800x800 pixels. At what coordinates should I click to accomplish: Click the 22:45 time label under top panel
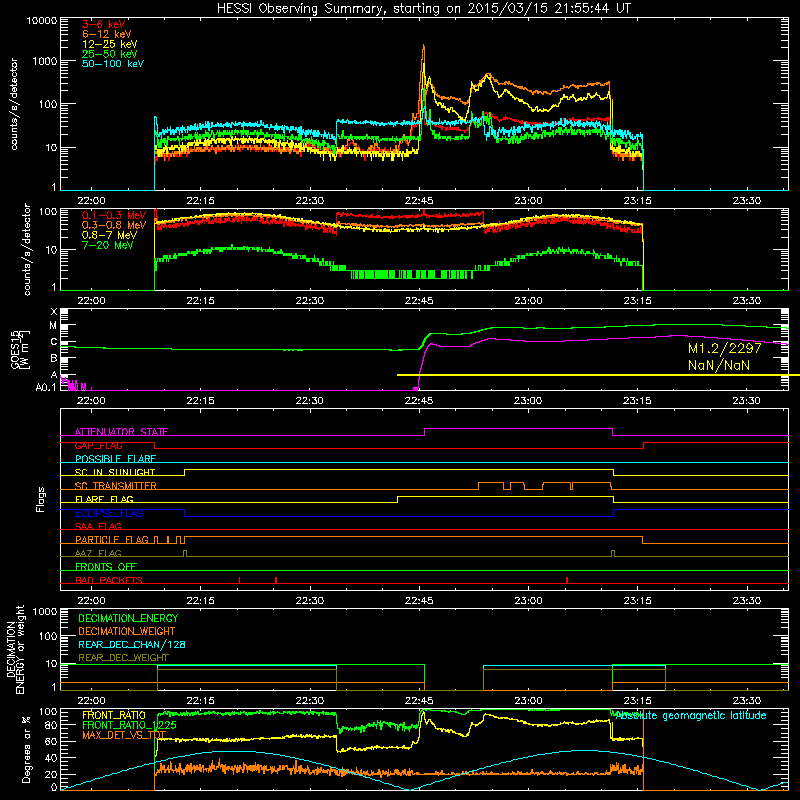tap(419, 201)
